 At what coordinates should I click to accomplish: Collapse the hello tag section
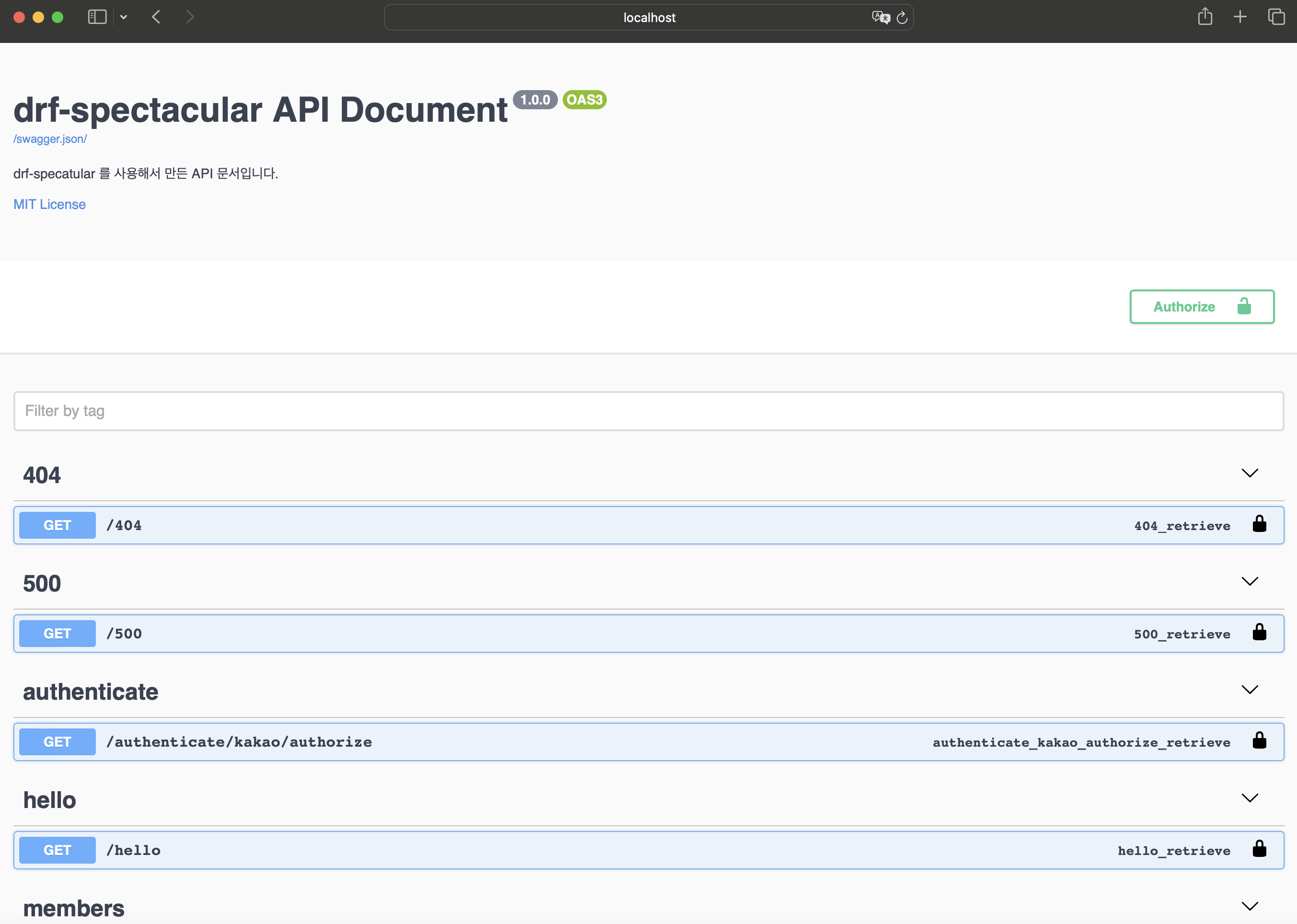[x=1249, y=797]
